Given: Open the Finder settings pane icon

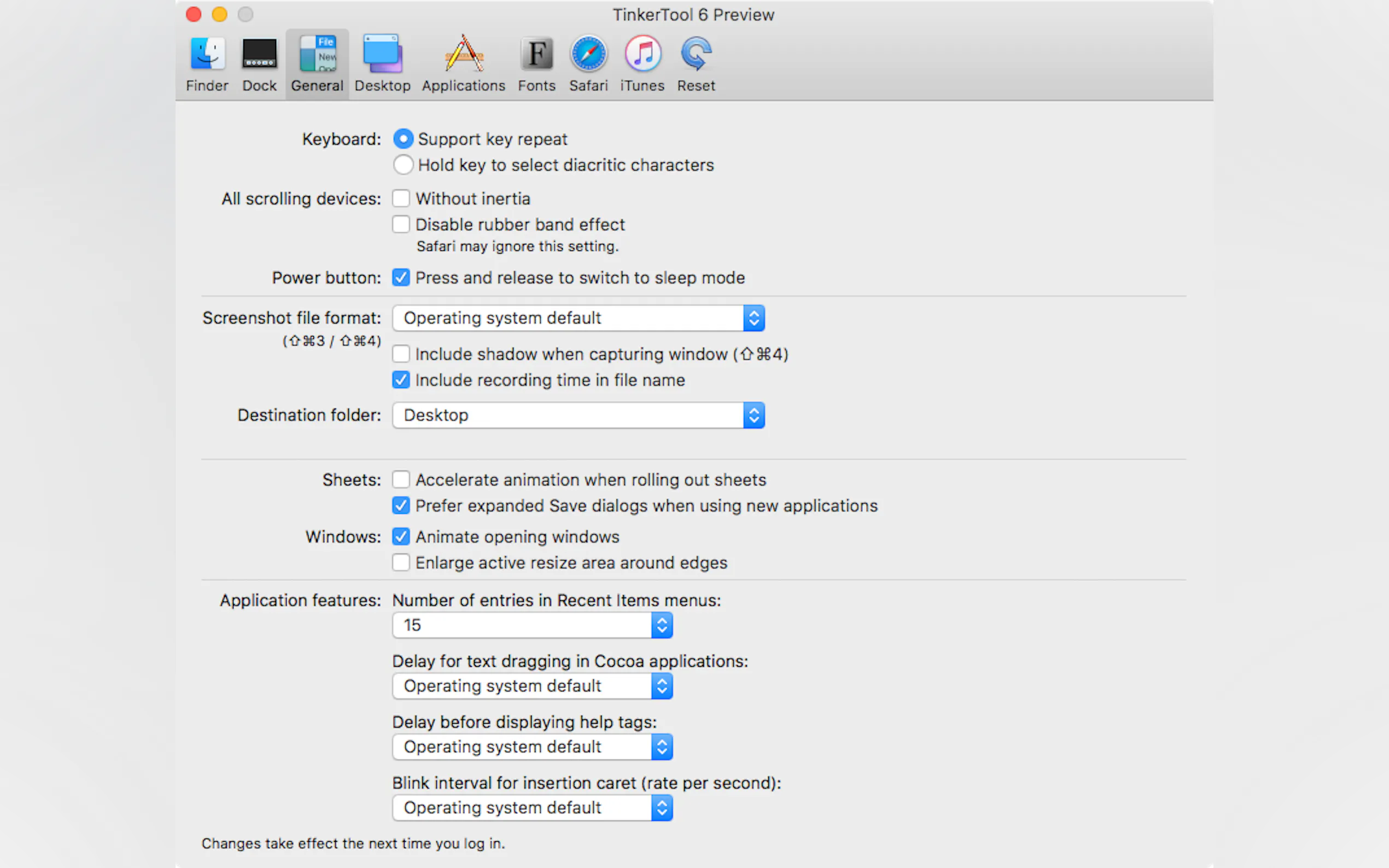Looking at the screenshot, I should 207,55.
